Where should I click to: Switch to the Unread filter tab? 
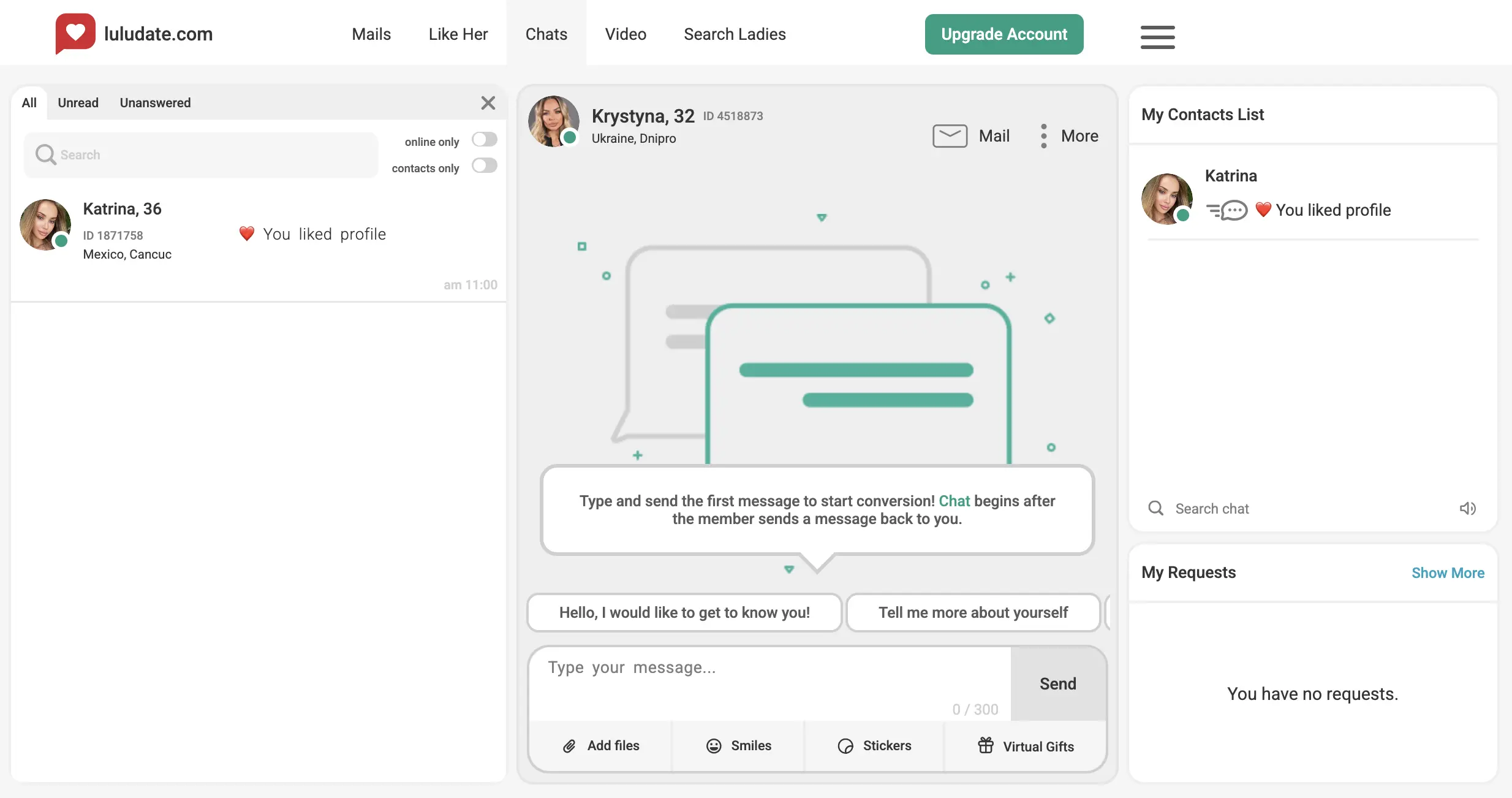(78, 103)
